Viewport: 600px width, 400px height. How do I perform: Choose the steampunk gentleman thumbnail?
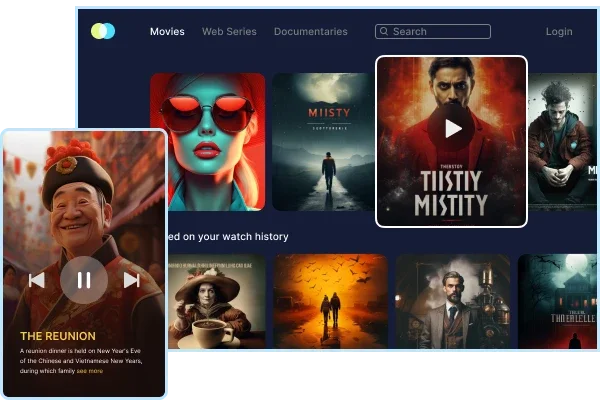coord(452,301)
